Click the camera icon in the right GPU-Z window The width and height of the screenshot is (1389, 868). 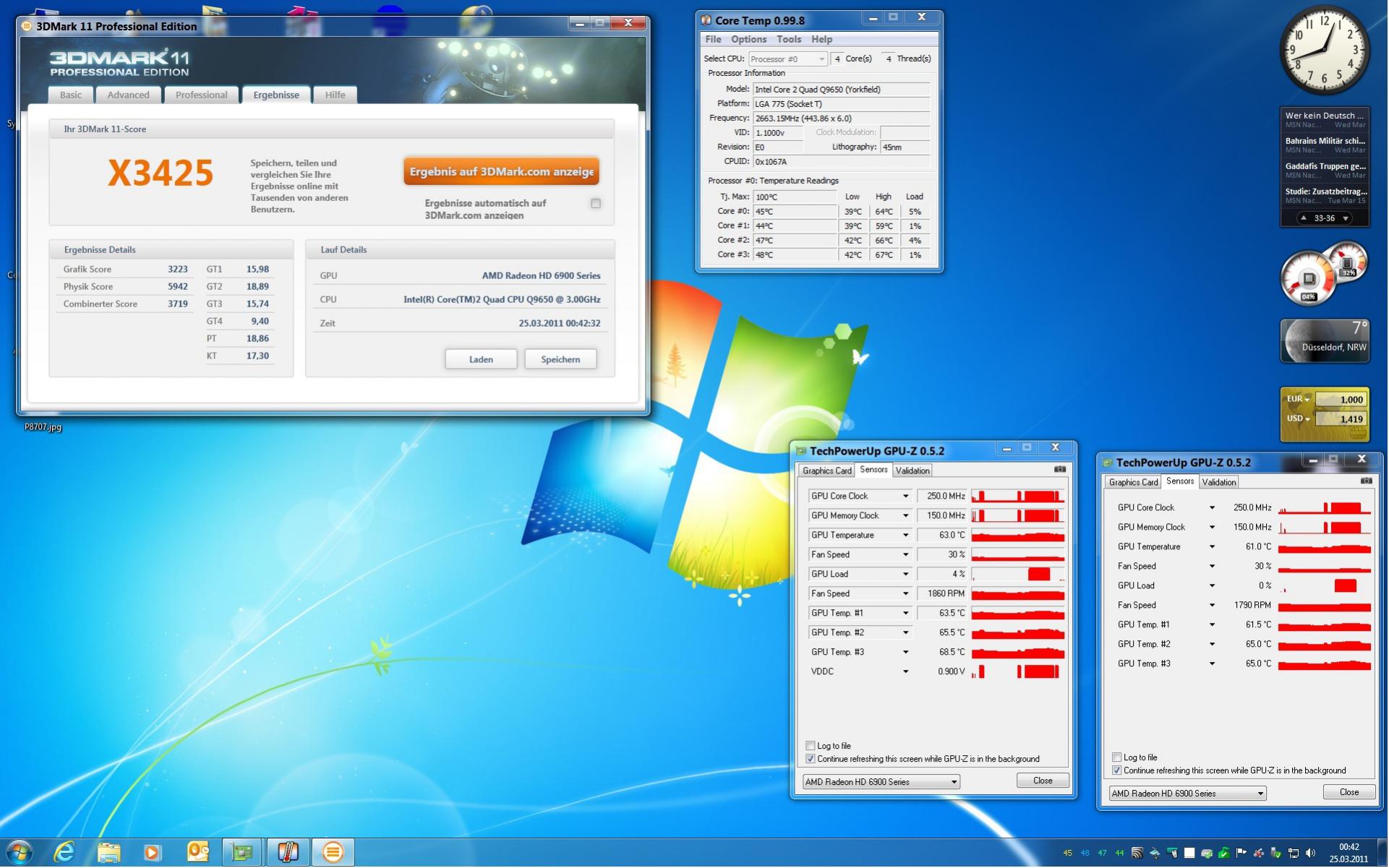tap(1367, 481)
